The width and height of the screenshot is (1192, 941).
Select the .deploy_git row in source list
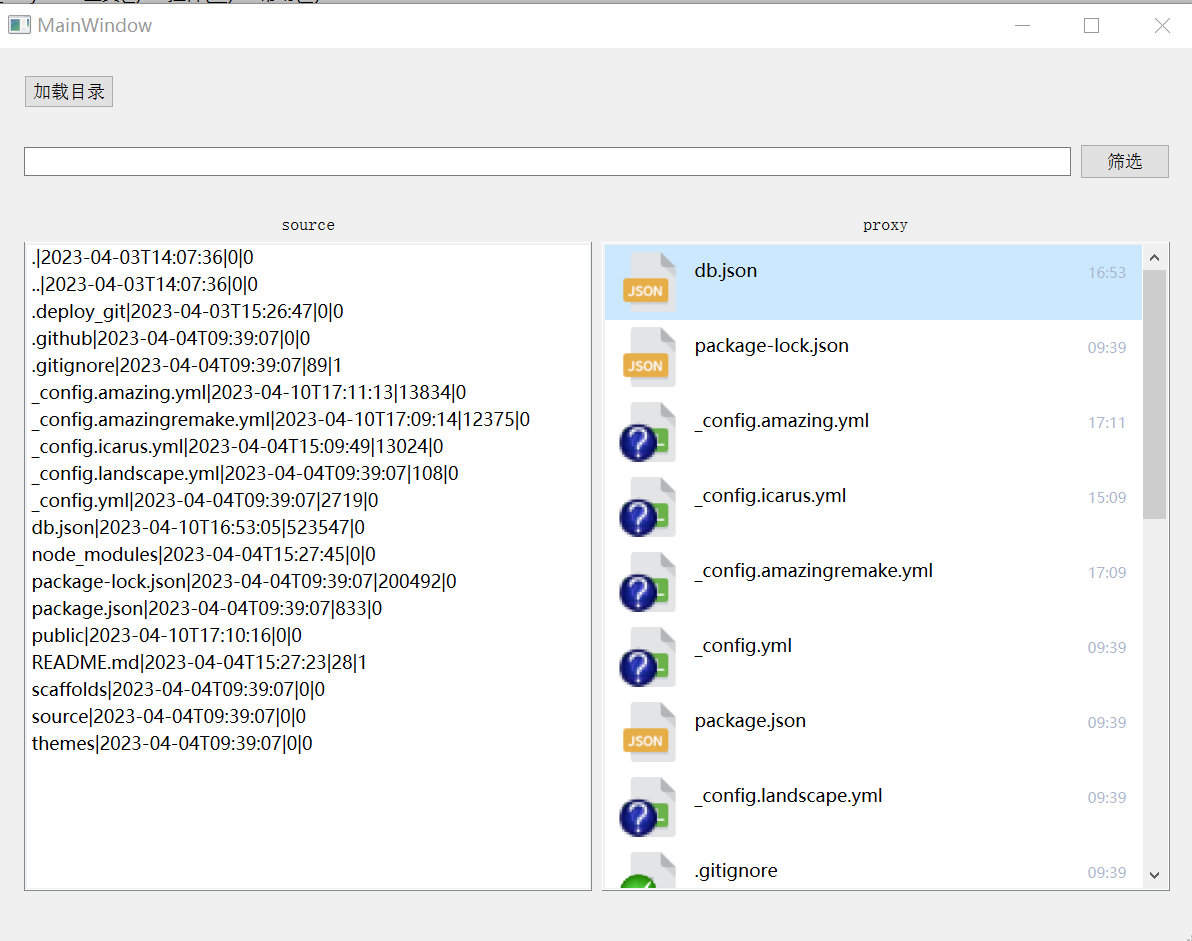coord(308,312)
